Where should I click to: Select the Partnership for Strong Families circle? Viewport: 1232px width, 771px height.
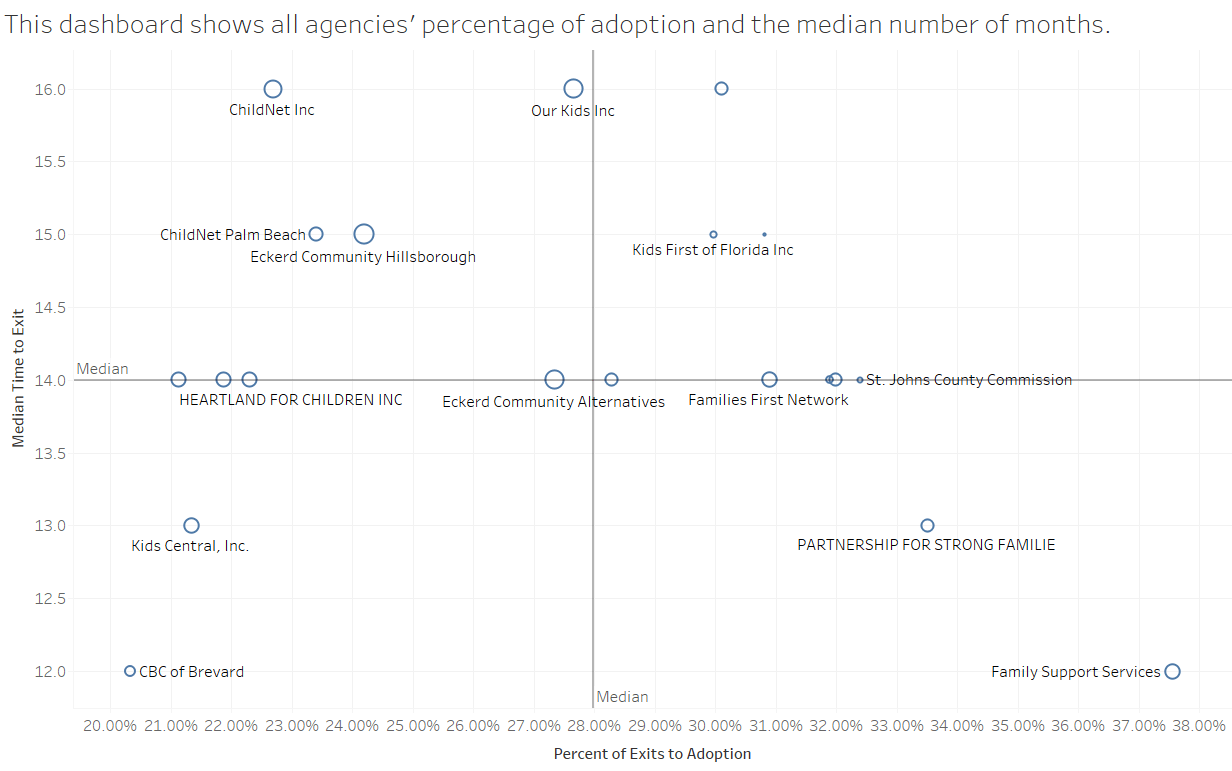point(927,526)
